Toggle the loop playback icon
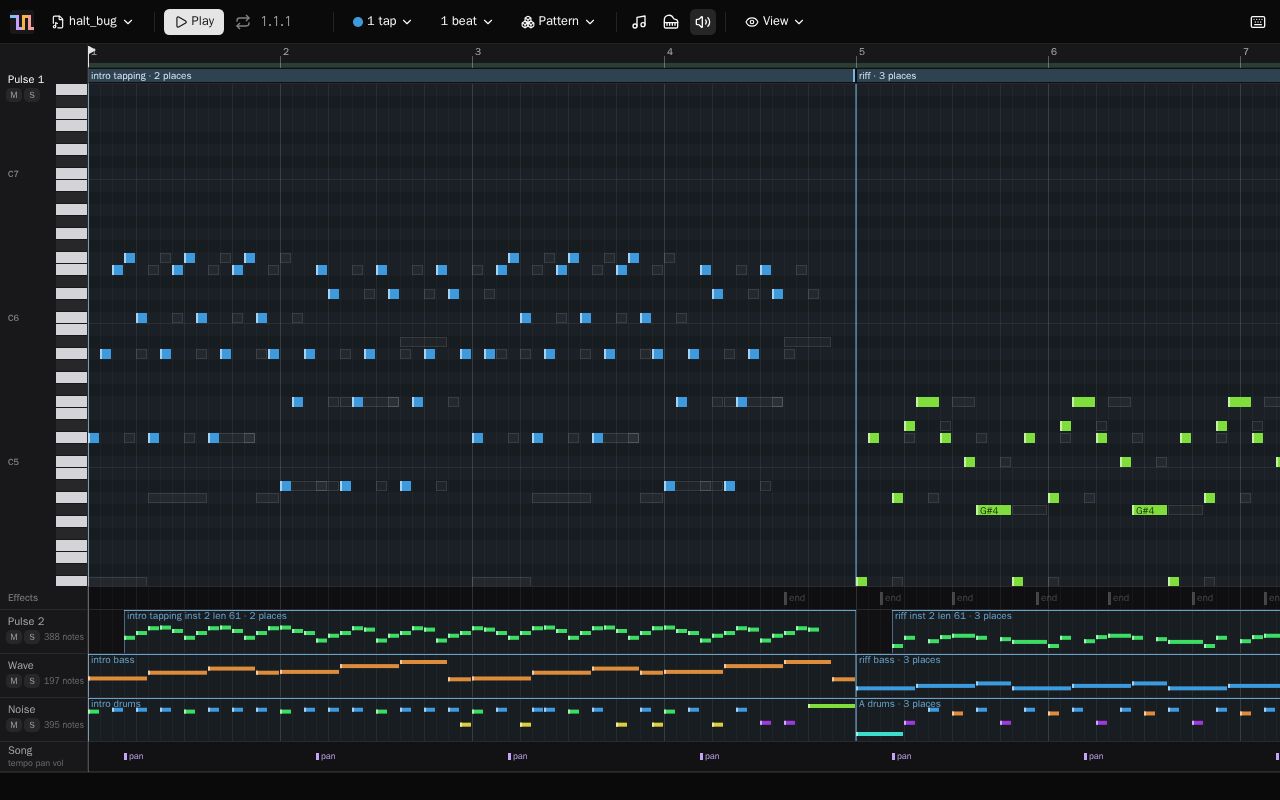The width and height of the screenshot is (1280, 800). click(243, 21)
